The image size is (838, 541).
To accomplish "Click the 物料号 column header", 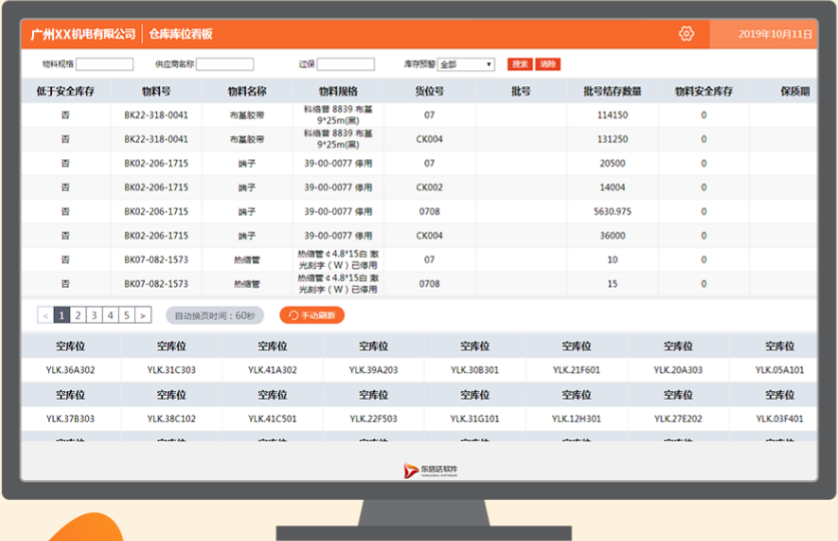I will pyautogui.click(x=156, y=91).
